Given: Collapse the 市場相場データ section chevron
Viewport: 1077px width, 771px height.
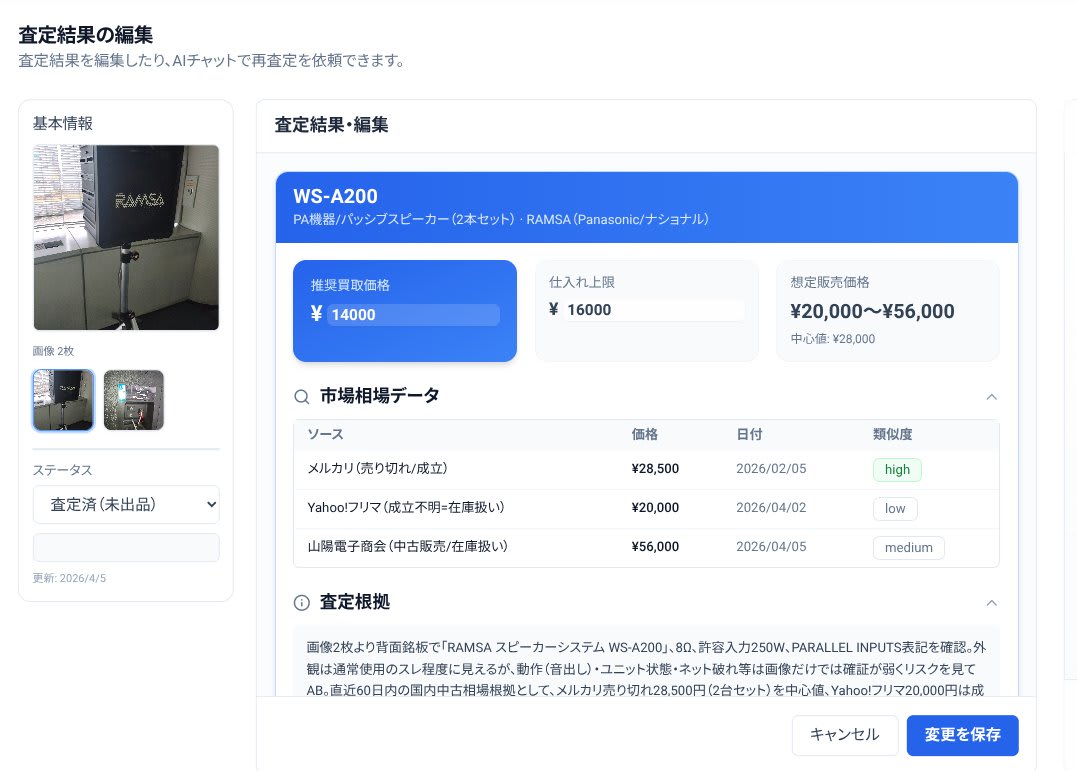Looking at the screenshot, I should [991, 396].
